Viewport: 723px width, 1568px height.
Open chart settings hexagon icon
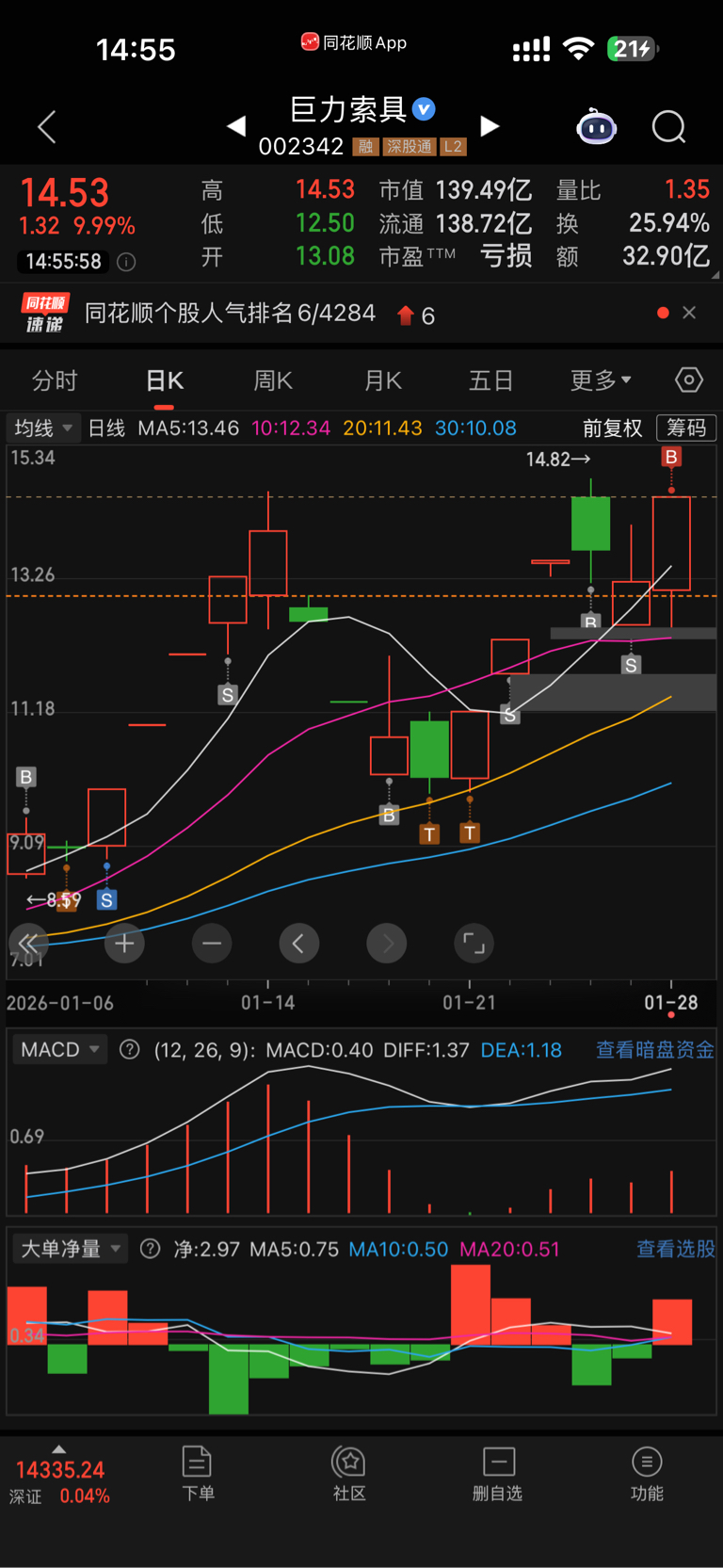coord(689,380)
